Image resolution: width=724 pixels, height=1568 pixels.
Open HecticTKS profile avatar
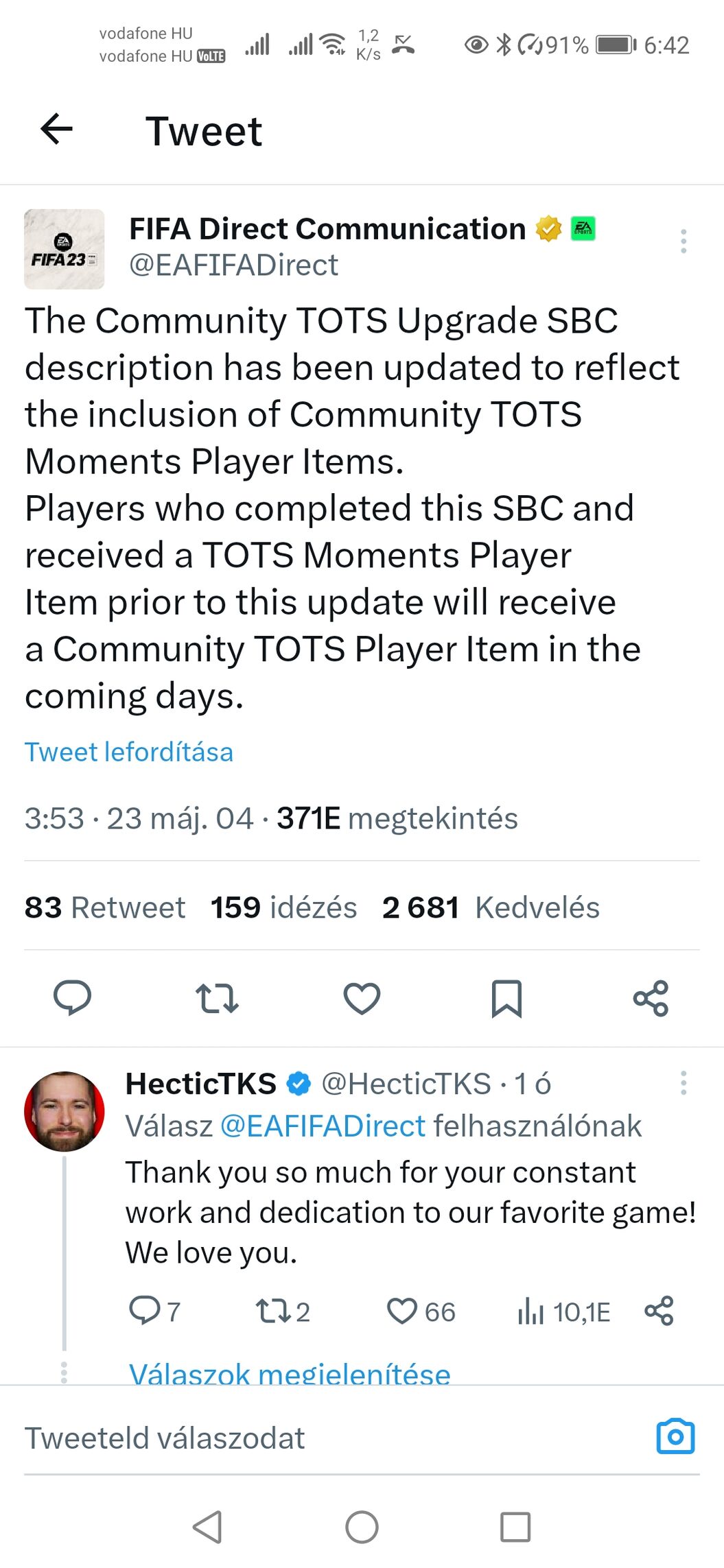pos(64,1111)
